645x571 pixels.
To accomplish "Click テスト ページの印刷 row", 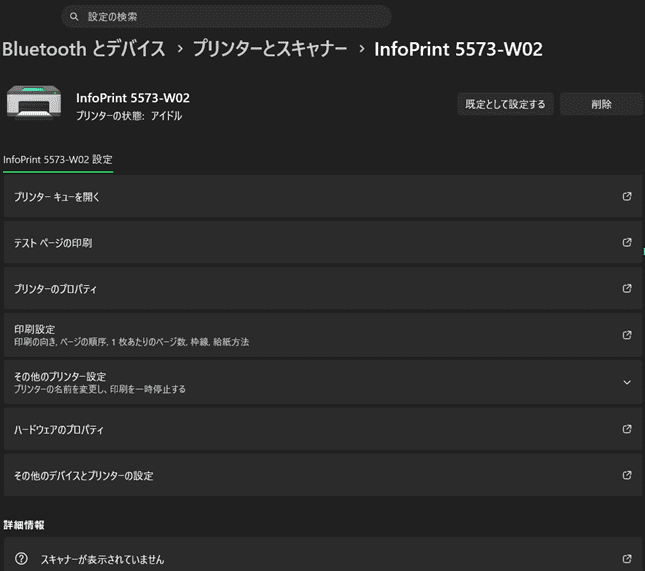I will [323, 243].
